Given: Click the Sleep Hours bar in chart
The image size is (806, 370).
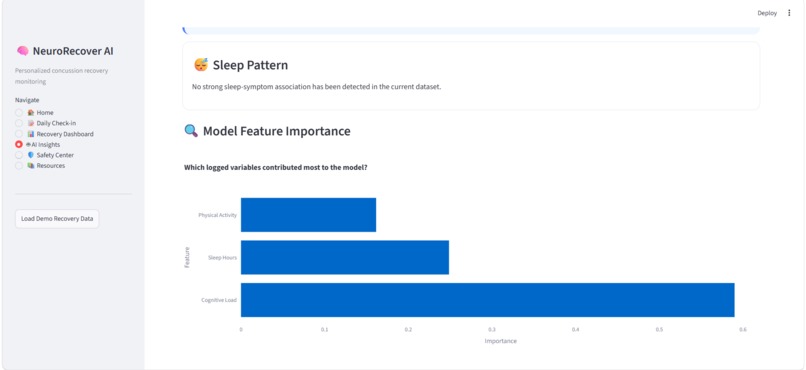Looking at the screenshot, I should (x=345, y=257).
